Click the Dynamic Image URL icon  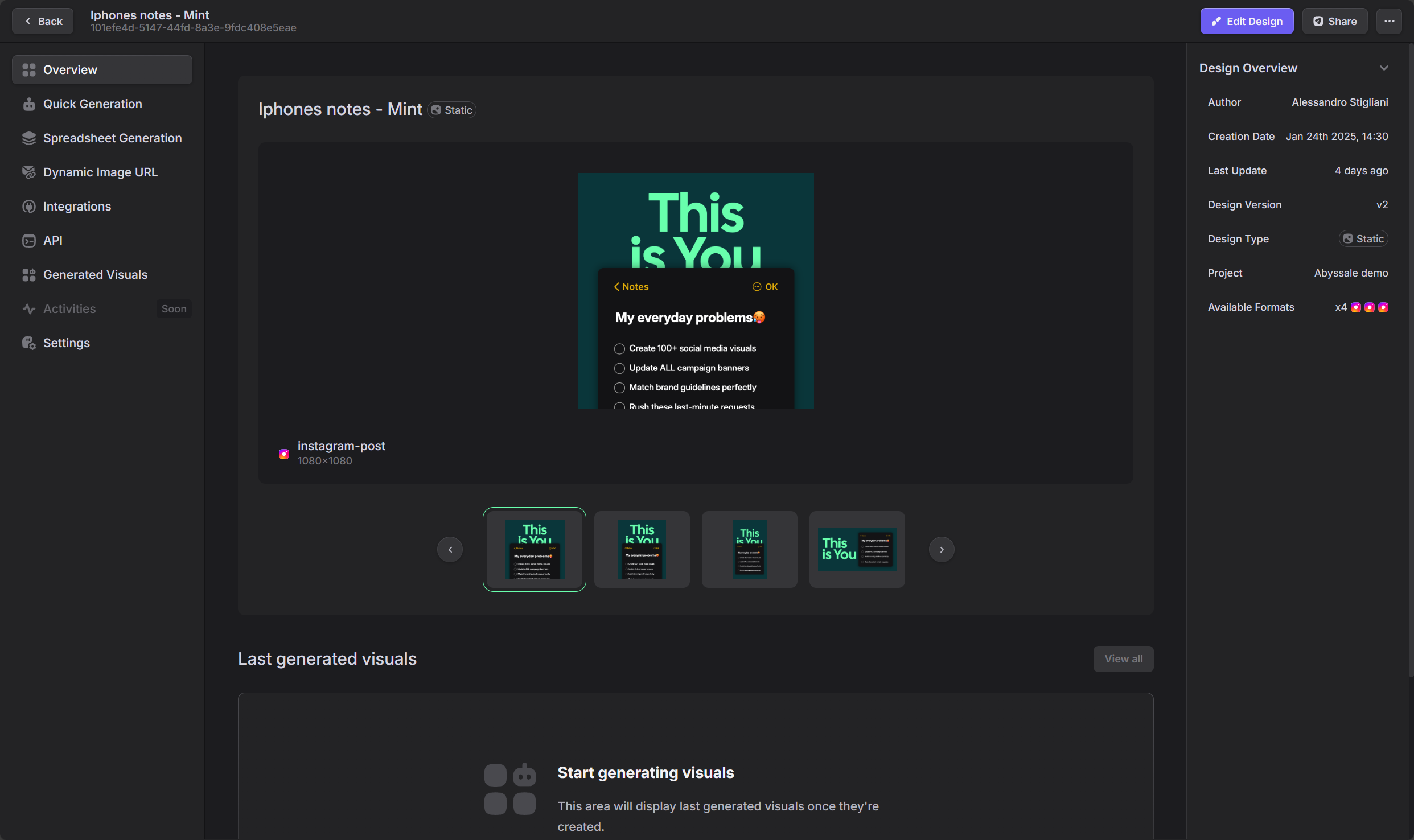point(28,172)
